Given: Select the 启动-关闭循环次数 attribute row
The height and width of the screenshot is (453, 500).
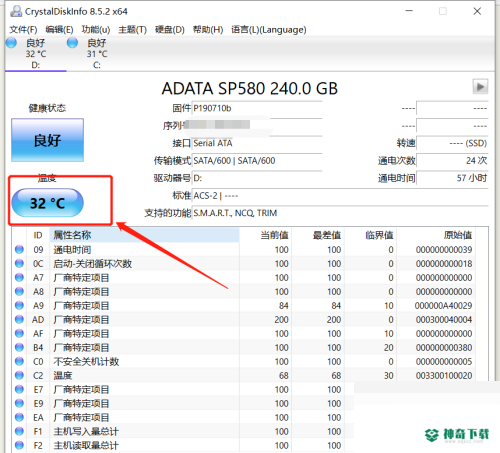Looking at the screenshot, I should click(245, 264).
